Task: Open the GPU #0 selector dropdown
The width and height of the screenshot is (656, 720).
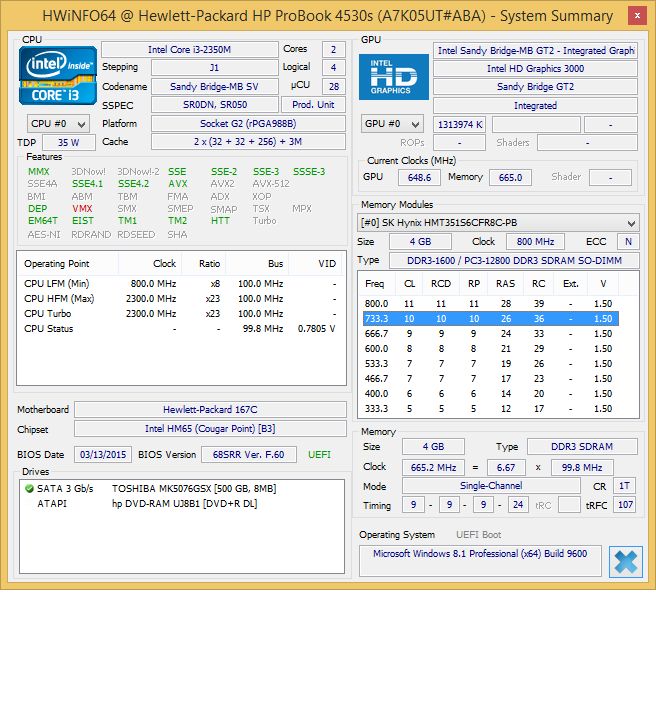Action: [392, 124]
